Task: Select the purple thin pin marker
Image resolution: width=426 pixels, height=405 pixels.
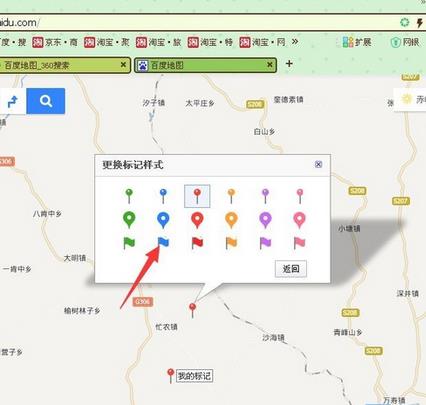Action: (x=265, y=196)
